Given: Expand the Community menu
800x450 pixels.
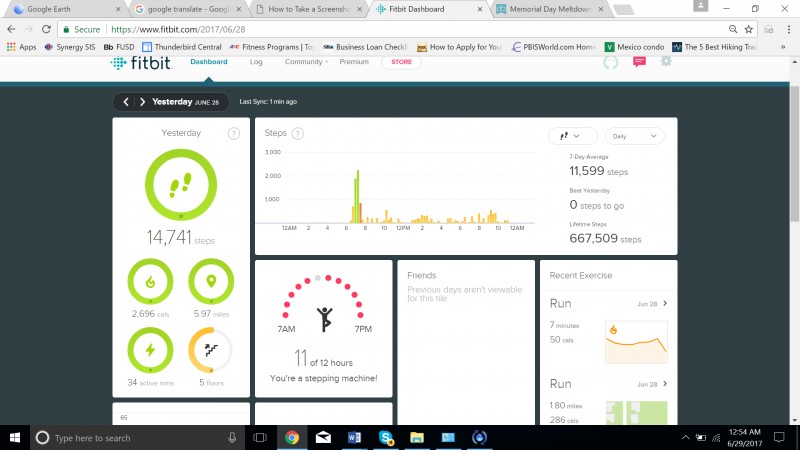Looking at the screenshot, I should click(x=305, y=62).
